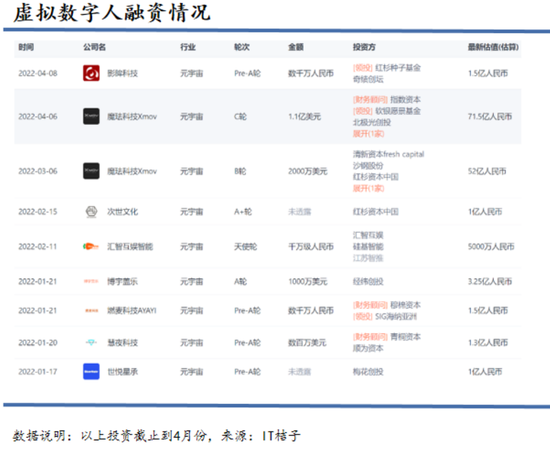
Task: Open the 燃麦科技AYAYI company link
Action: click(132, 310)
